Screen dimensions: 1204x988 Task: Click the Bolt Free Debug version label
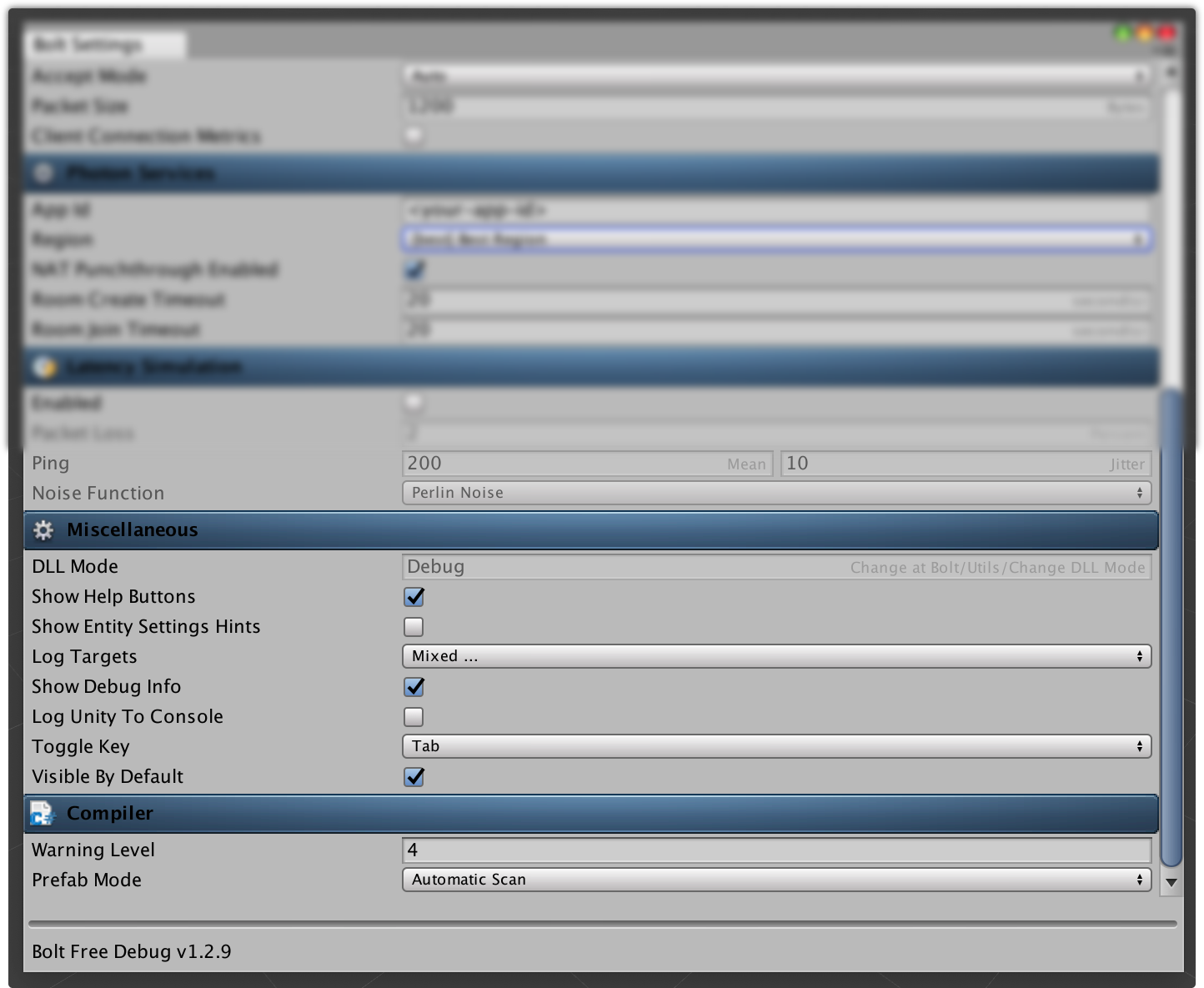[x=132, y=951]
